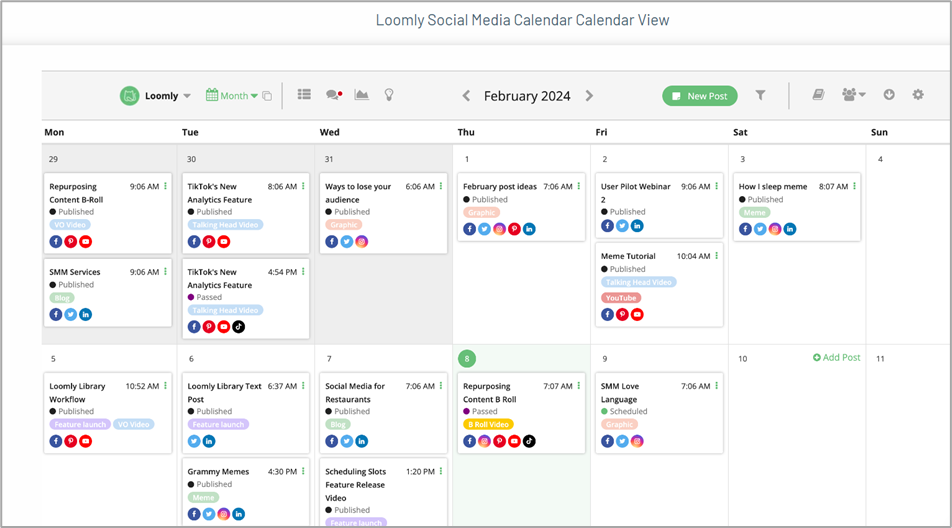Open the Grammy Memes post title
Screen dimensions: 952x528
(x=218, y=472)
